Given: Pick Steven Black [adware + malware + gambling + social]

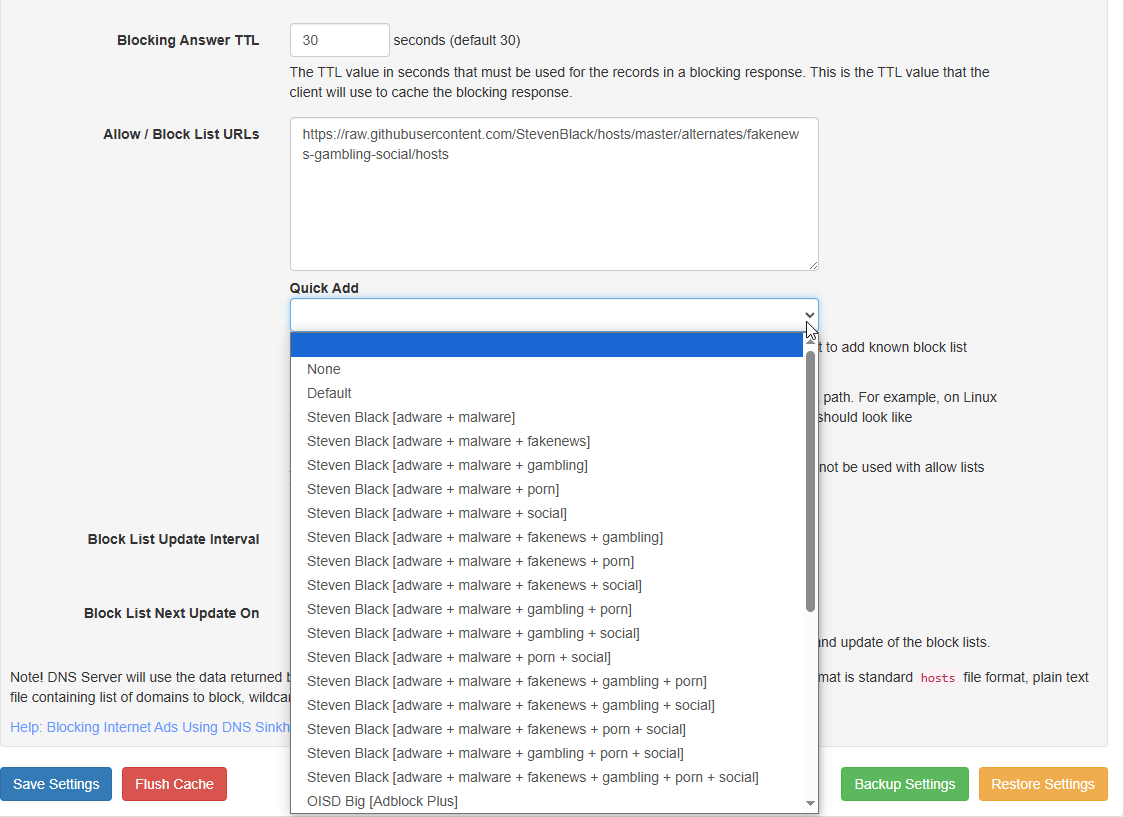Looking at the screenshot, I should pyautogui.click(x=547, y=634).
